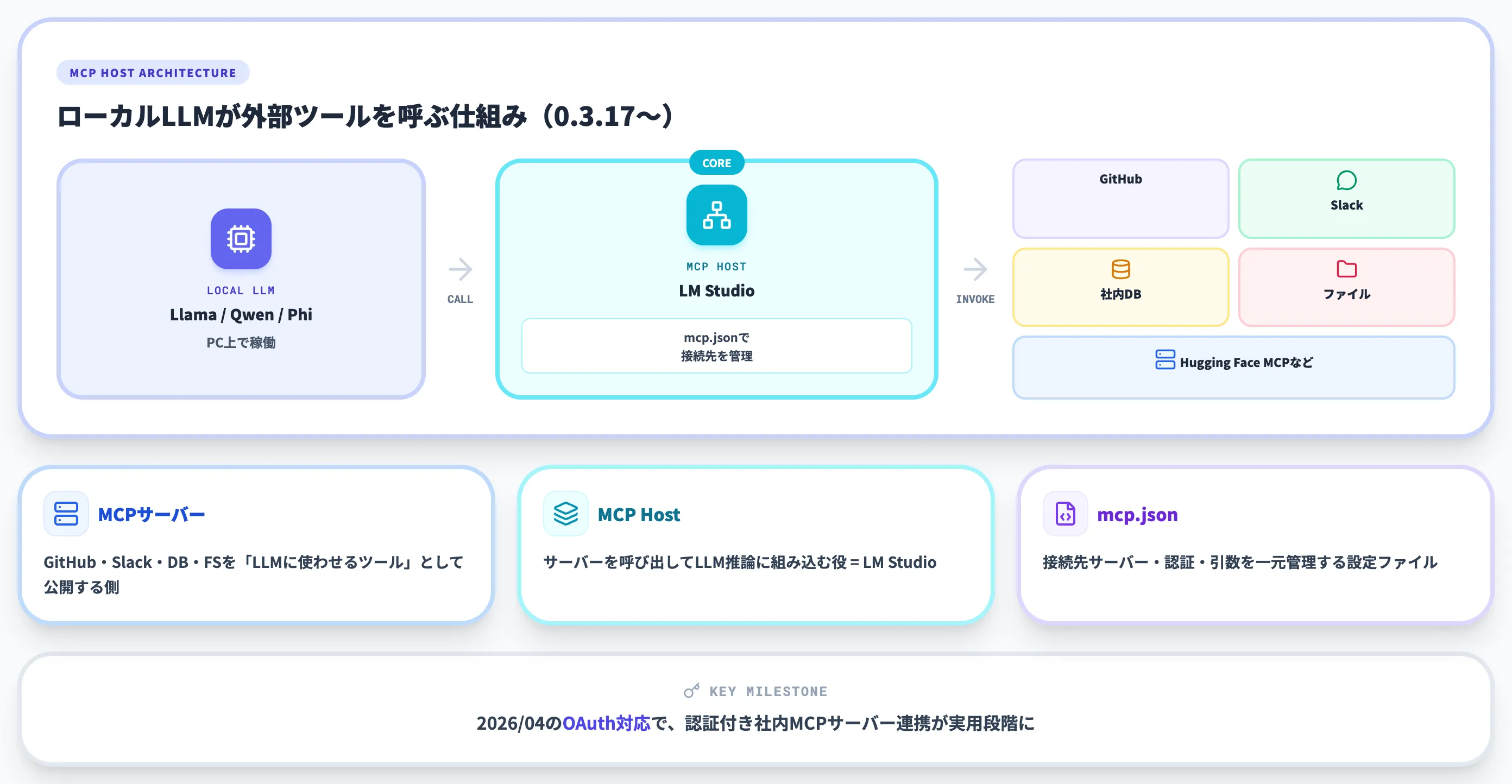This screenshot has height=784, width=1512.
Task: Click the MCP Host card layers icon
Action: [566, 514]
